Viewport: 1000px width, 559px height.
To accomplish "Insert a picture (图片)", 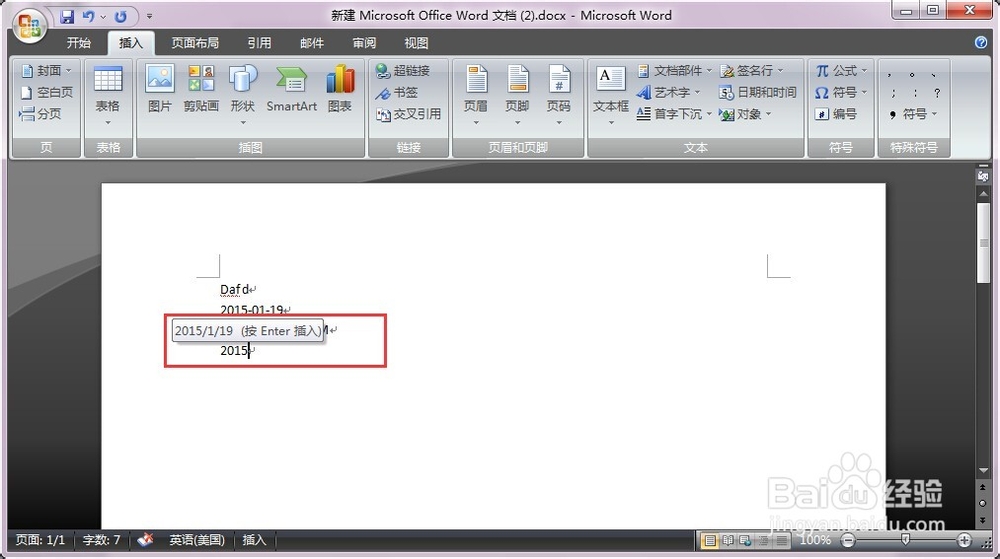I will coord(159,89).
